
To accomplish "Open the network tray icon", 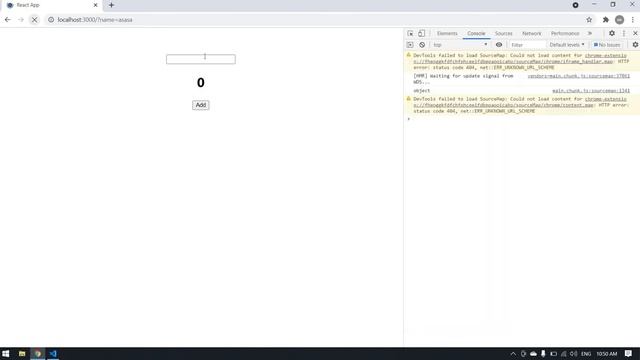I will [x=564, y=353].
